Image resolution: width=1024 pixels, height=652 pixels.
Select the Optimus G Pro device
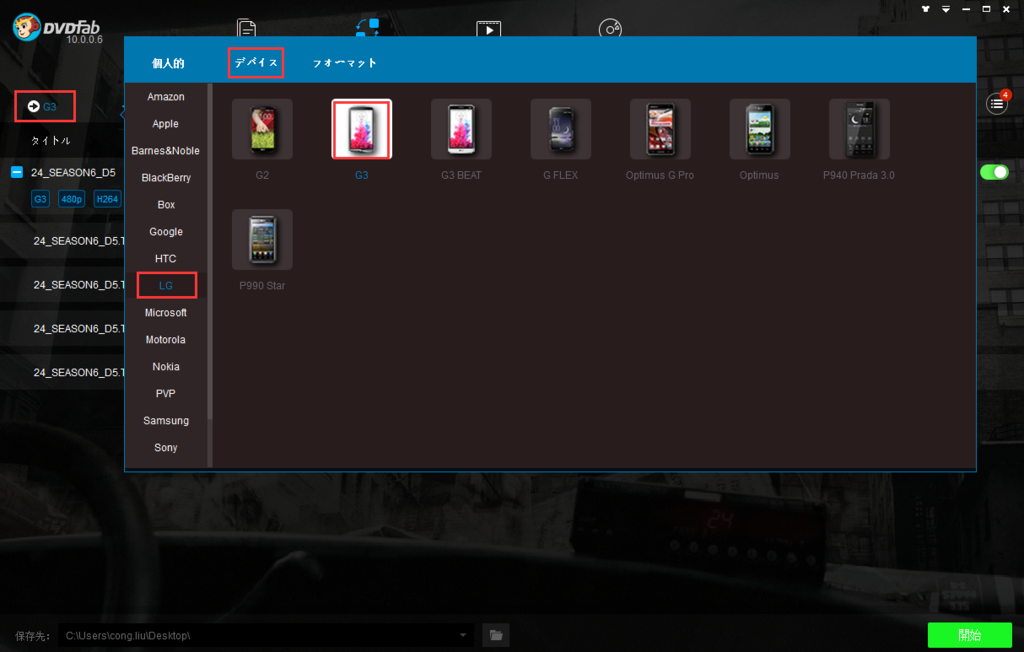pyautogui.click(x=660, y=129)
